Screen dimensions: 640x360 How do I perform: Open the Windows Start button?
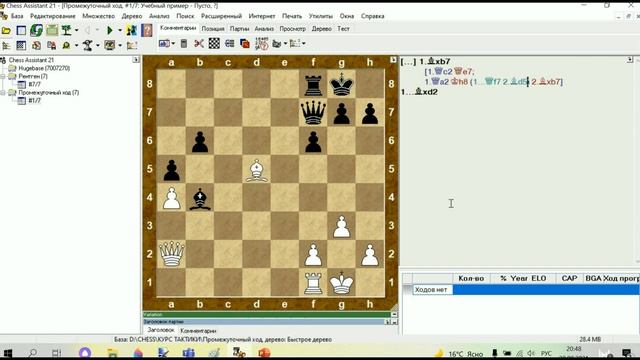point(7,353)
